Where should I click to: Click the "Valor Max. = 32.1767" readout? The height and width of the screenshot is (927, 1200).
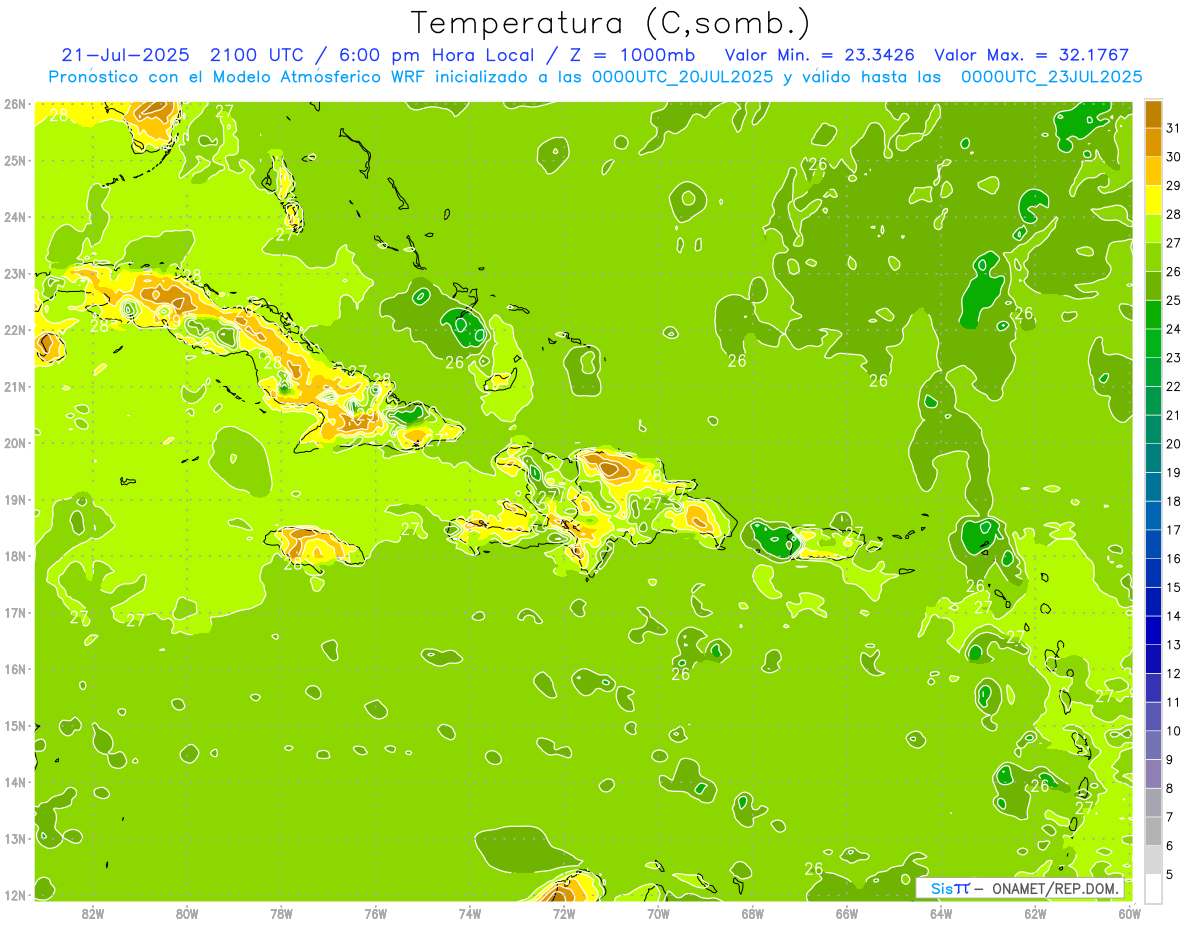(1031, 55)
